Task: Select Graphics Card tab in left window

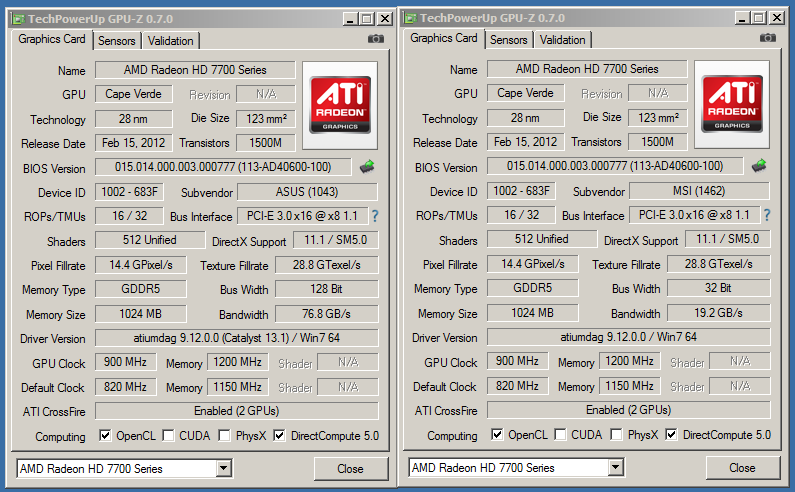Action: click(52, 39)
